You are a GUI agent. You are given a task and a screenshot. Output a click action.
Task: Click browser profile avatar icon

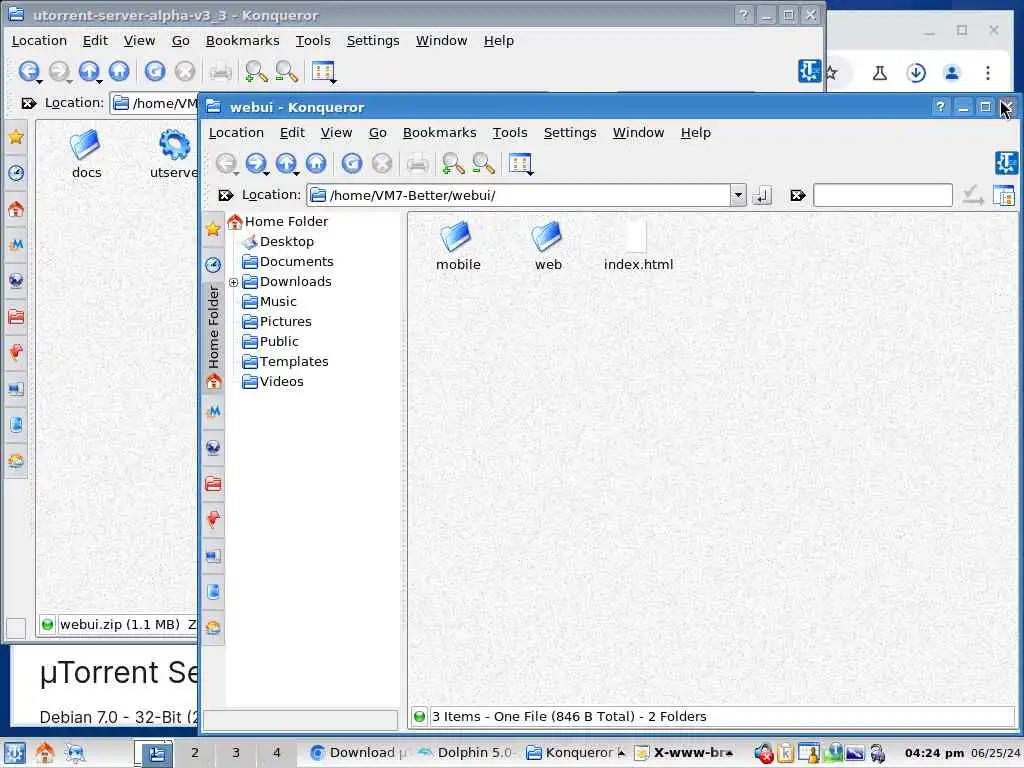tap(952, 72)
